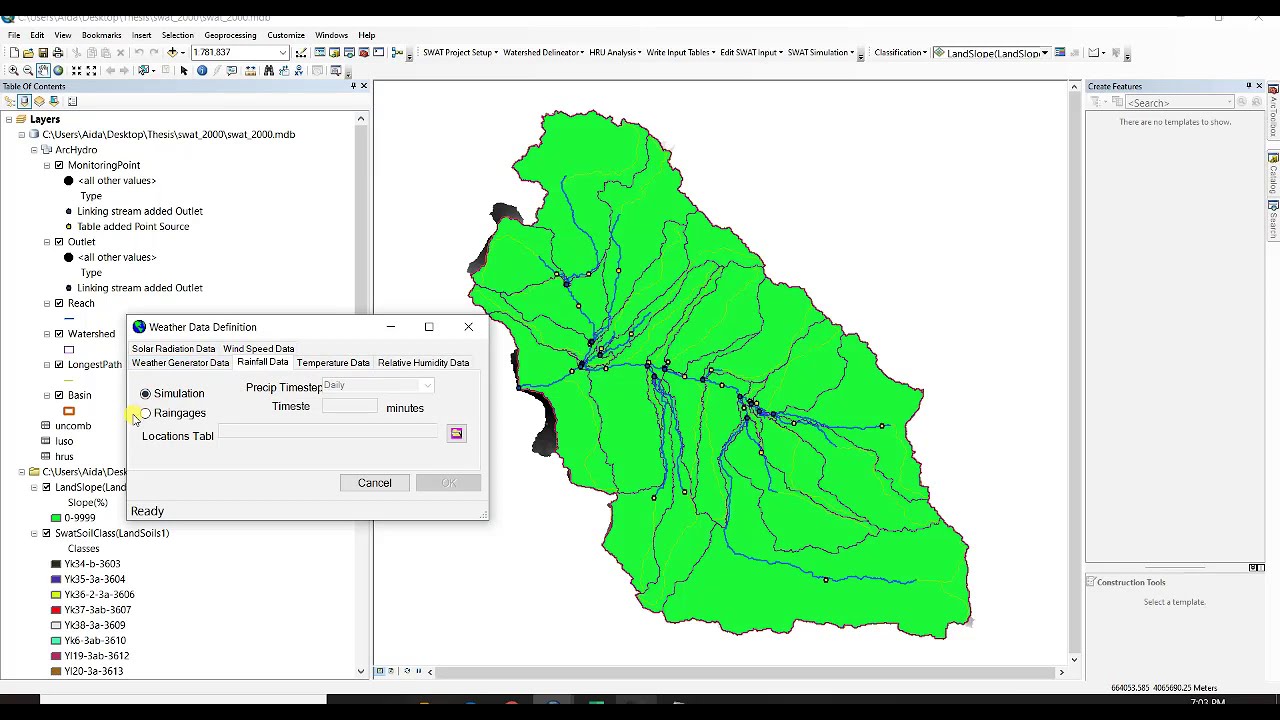Switch to the Weather Generator Data tab
This screenshot has height=720, width=1280.
(180, 363)
